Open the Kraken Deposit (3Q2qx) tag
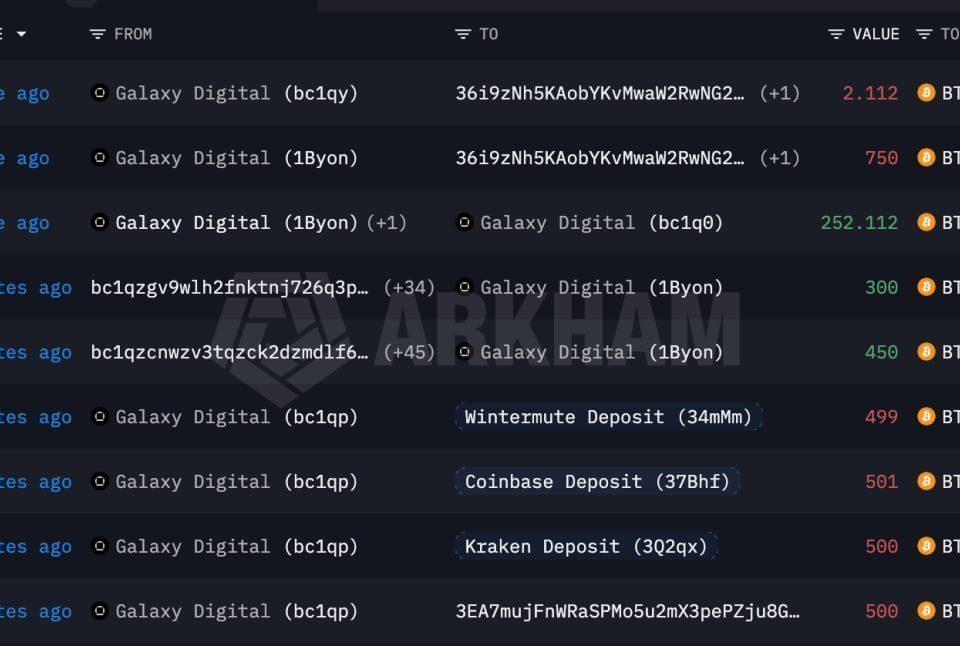Screen dimensions: 960x646 [586, 546]
